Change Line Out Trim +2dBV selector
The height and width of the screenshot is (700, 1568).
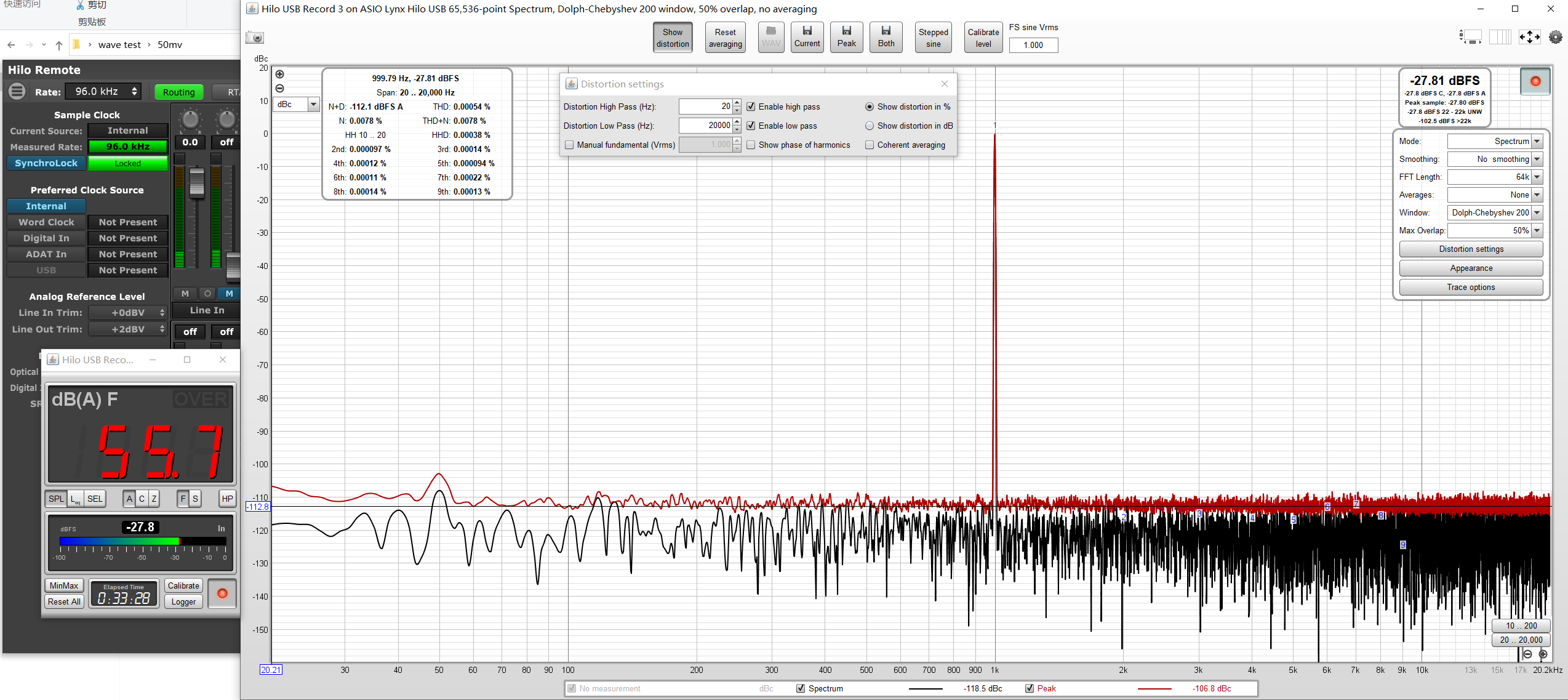pos(128,329)
